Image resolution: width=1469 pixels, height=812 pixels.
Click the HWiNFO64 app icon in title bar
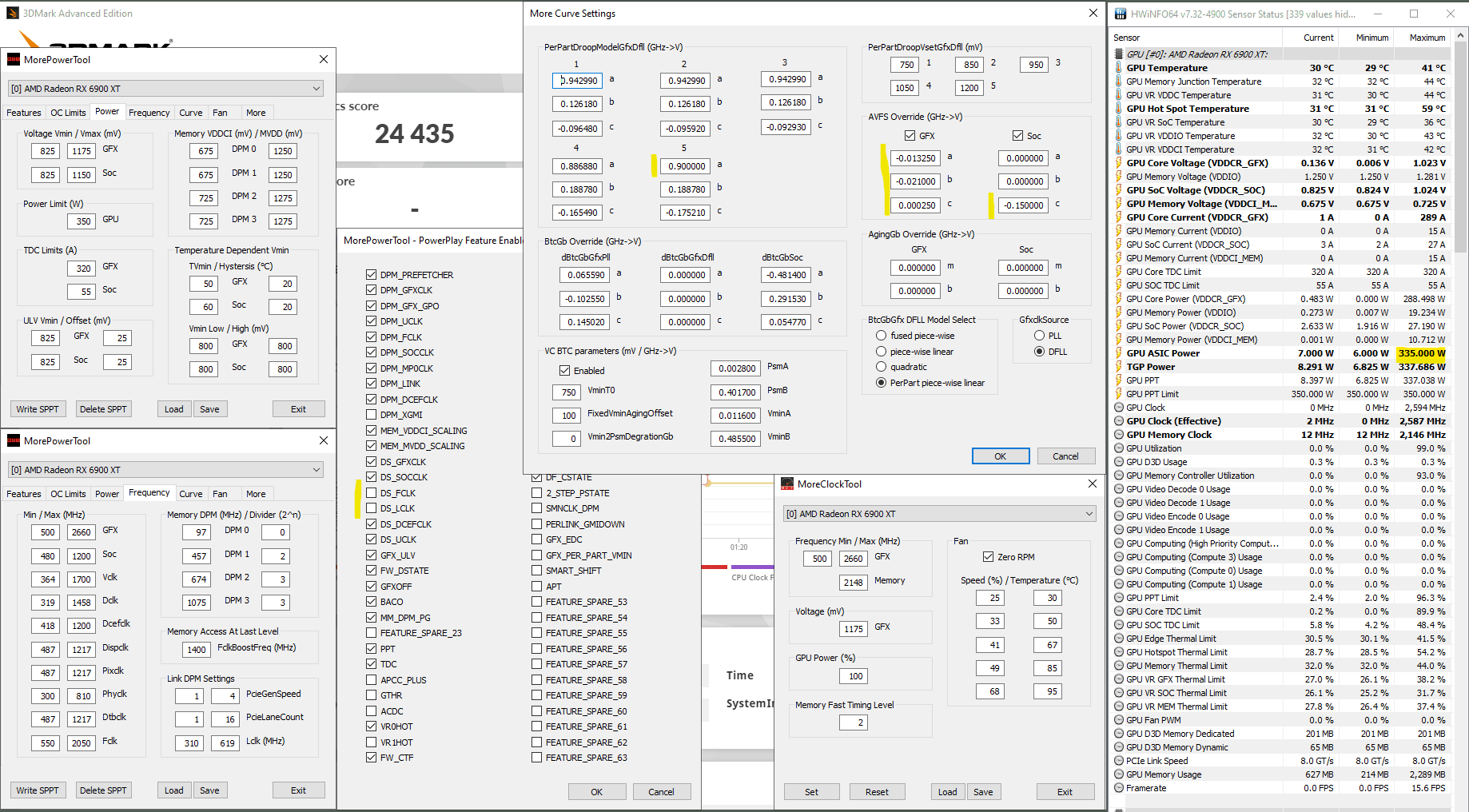coord(1120,14)
